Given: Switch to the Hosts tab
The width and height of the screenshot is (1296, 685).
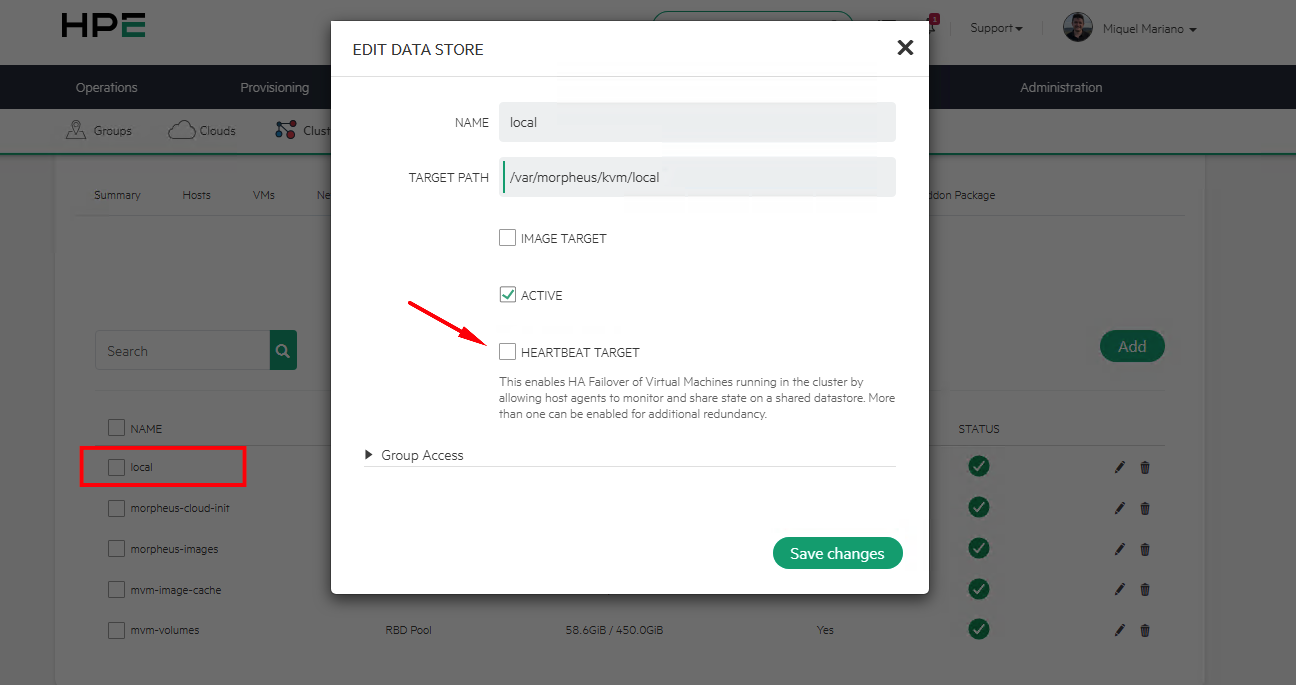Looking at the screenshot, I should 196,195.
